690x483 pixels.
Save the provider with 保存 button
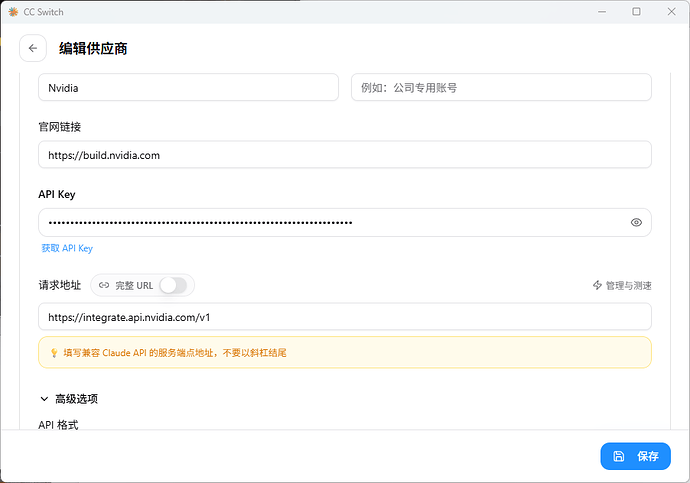pos(635,456)
